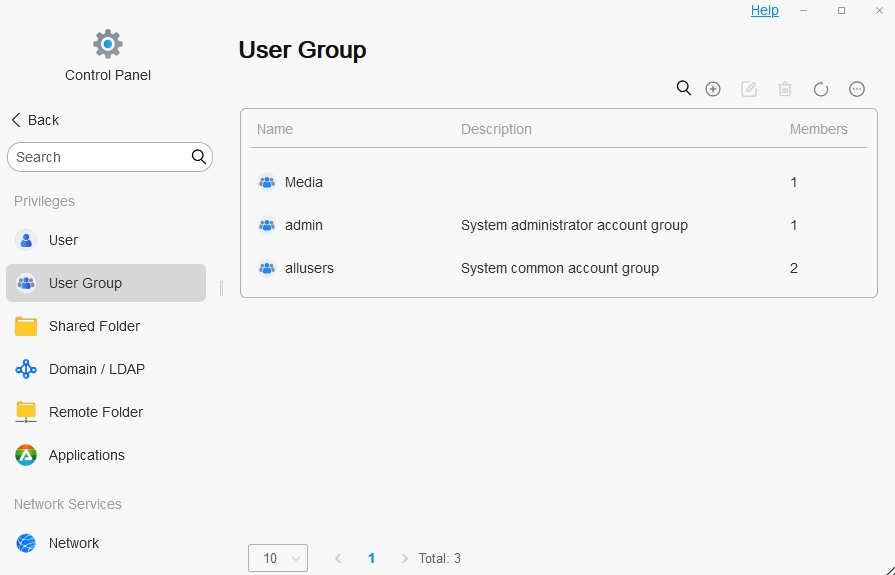This screenshot has height=575, width=895.
Task: Click the refresh icon in toolbar
Action: pyautogui.click(x=821, y=89)
